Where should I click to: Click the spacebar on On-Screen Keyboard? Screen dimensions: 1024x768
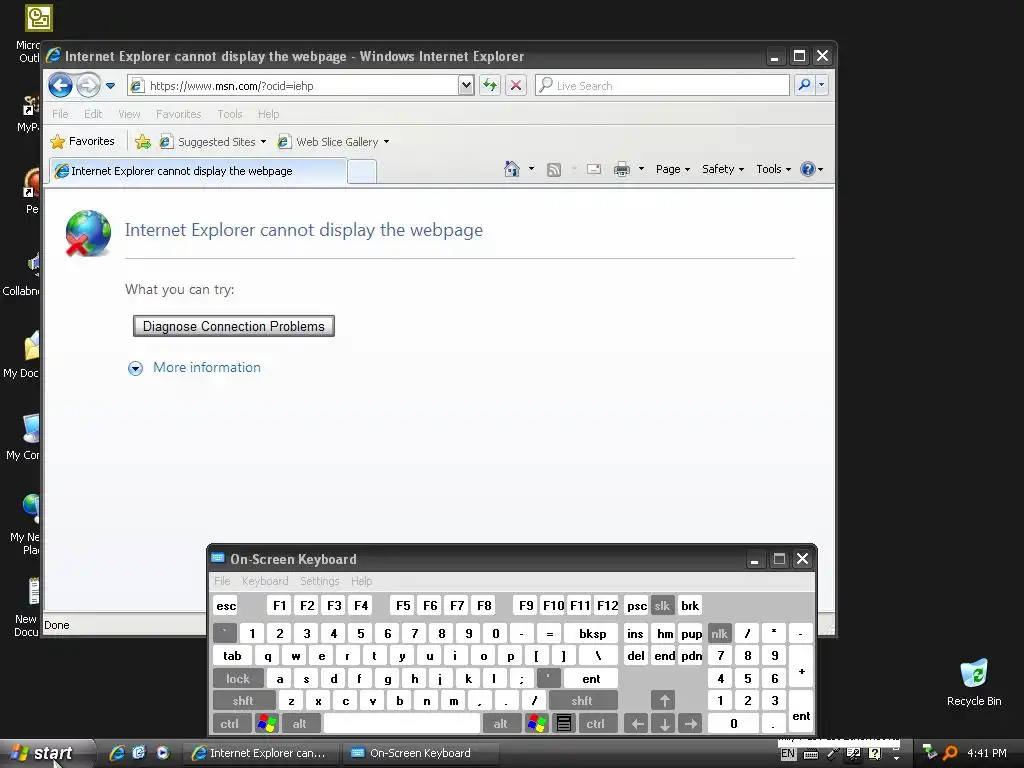[x=402, y=724]
